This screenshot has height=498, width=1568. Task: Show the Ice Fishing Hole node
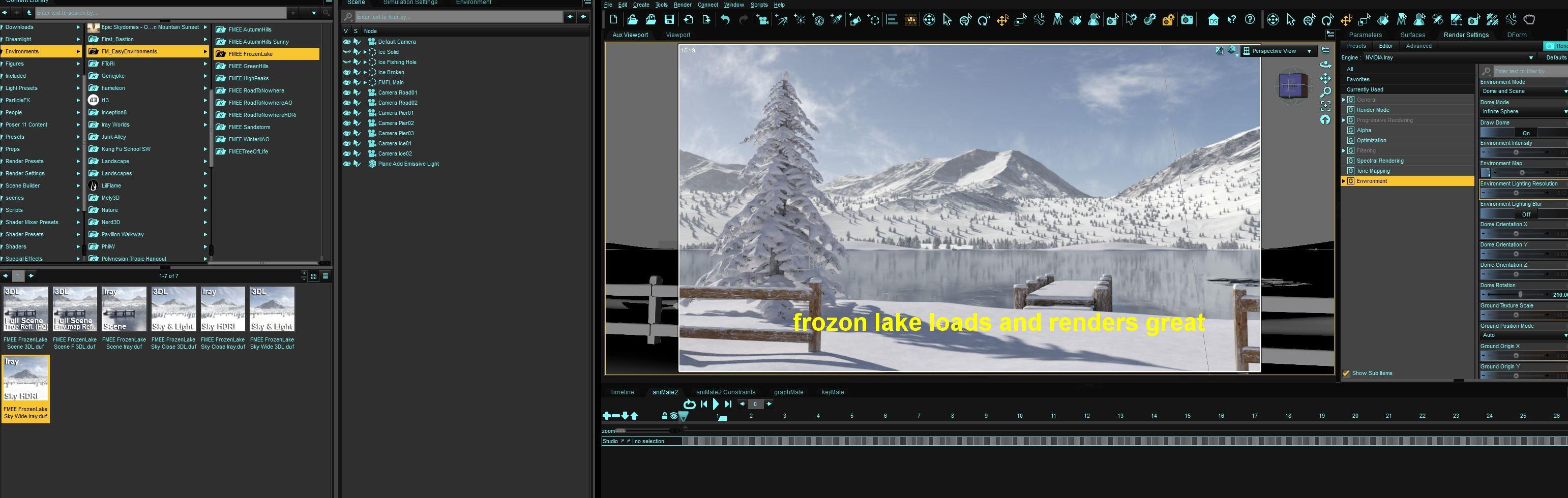(346, 62)
